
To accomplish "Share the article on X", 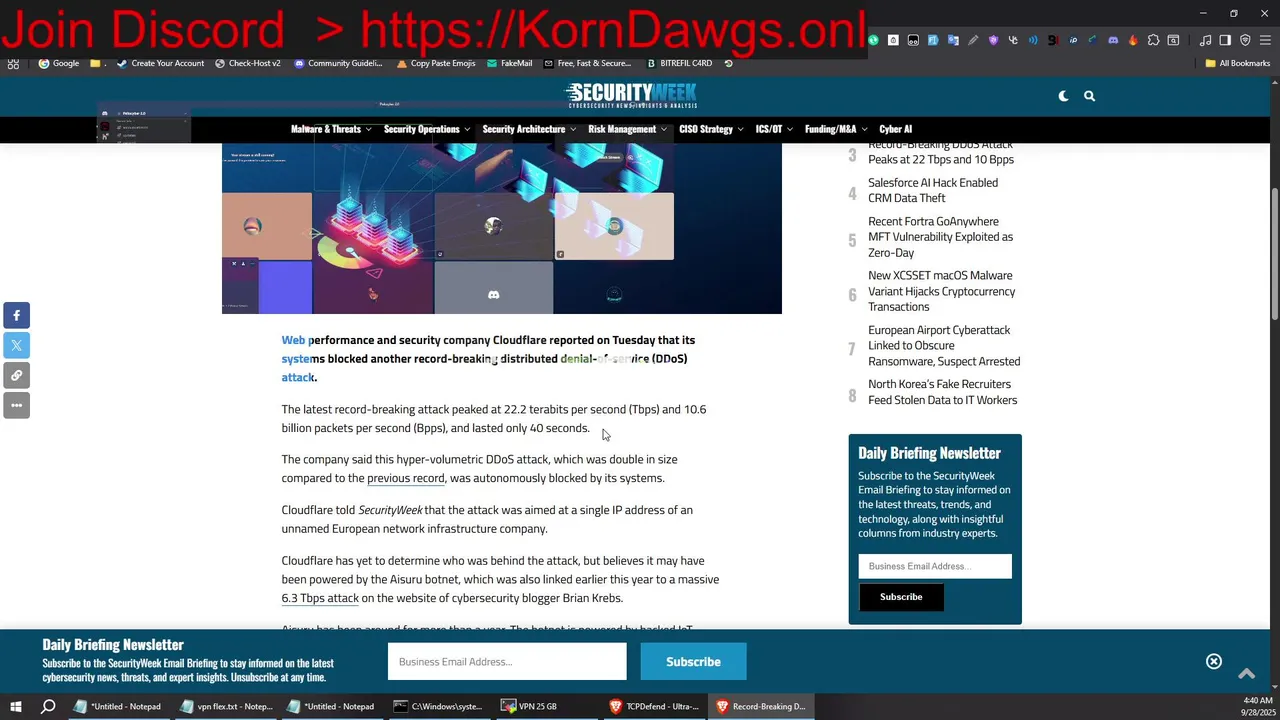I will pyautogui.click(x=16, y=345).
